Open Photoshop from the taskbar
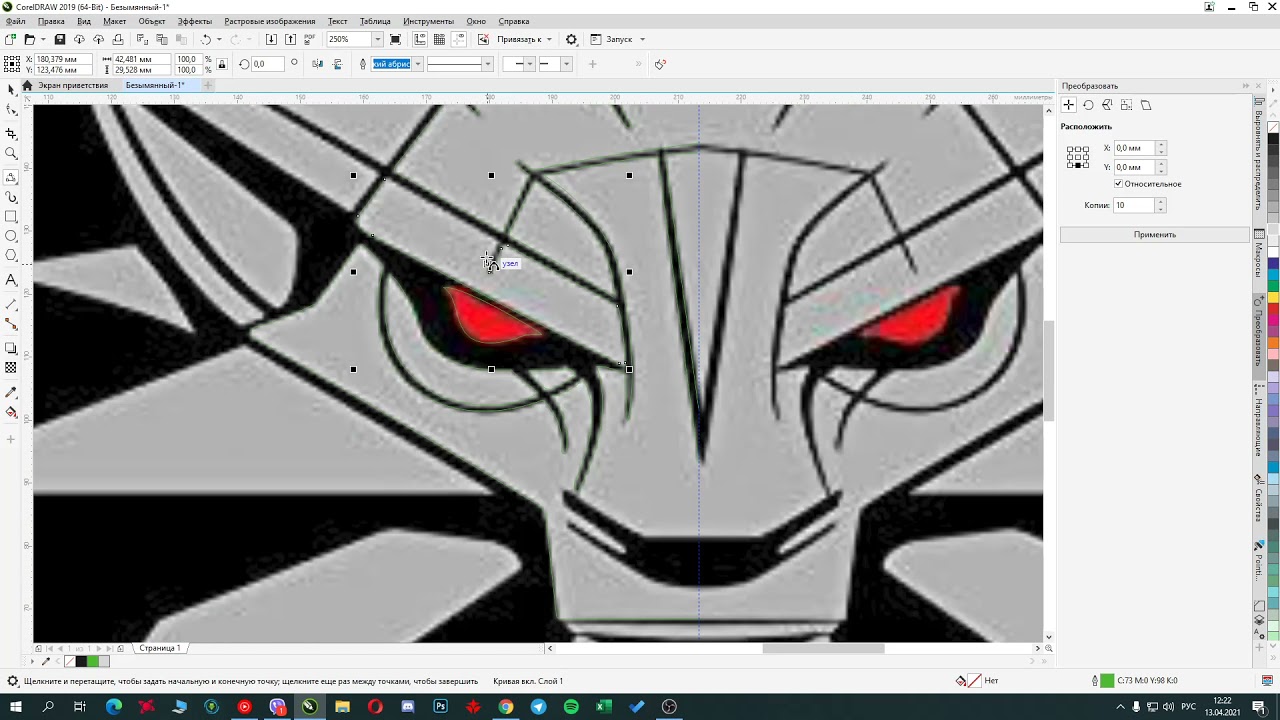 [440, 707]
